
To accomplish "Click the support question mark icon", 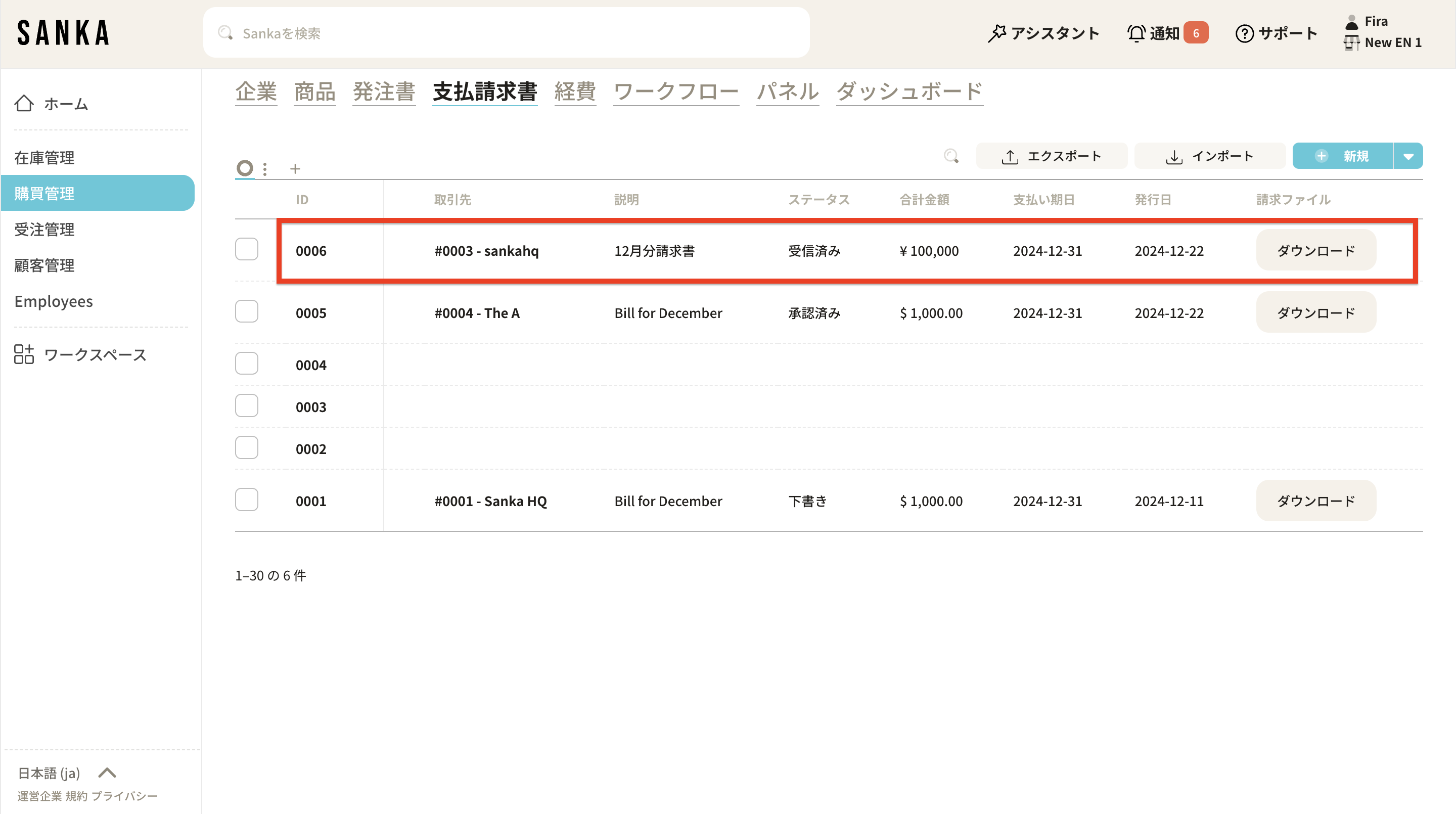I will pos(1244,33).
